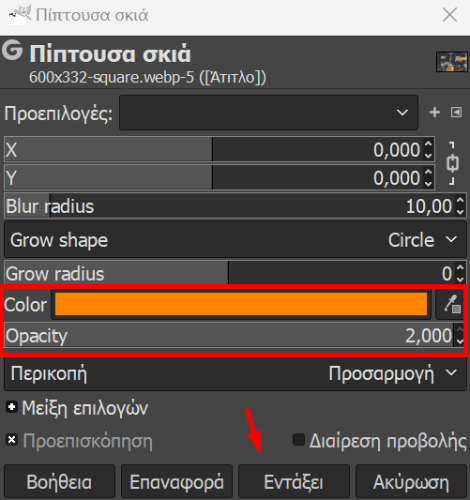Screen dimensions: 470x500
Task: Click the GEGL logo icon
Action: point(12,51)
